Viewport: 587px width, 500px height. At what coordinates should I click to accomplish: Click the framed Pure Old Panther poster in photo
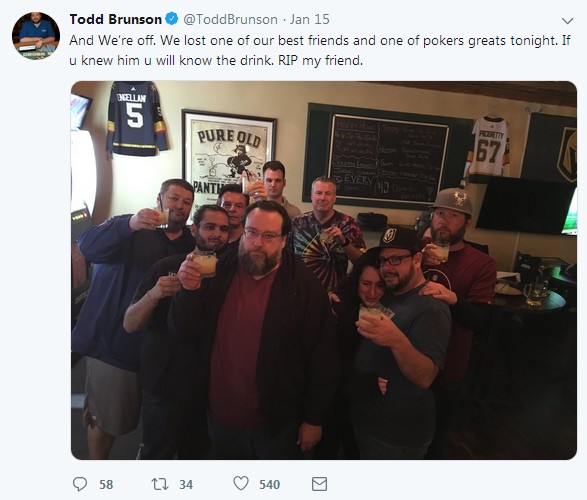pos(228,153)
